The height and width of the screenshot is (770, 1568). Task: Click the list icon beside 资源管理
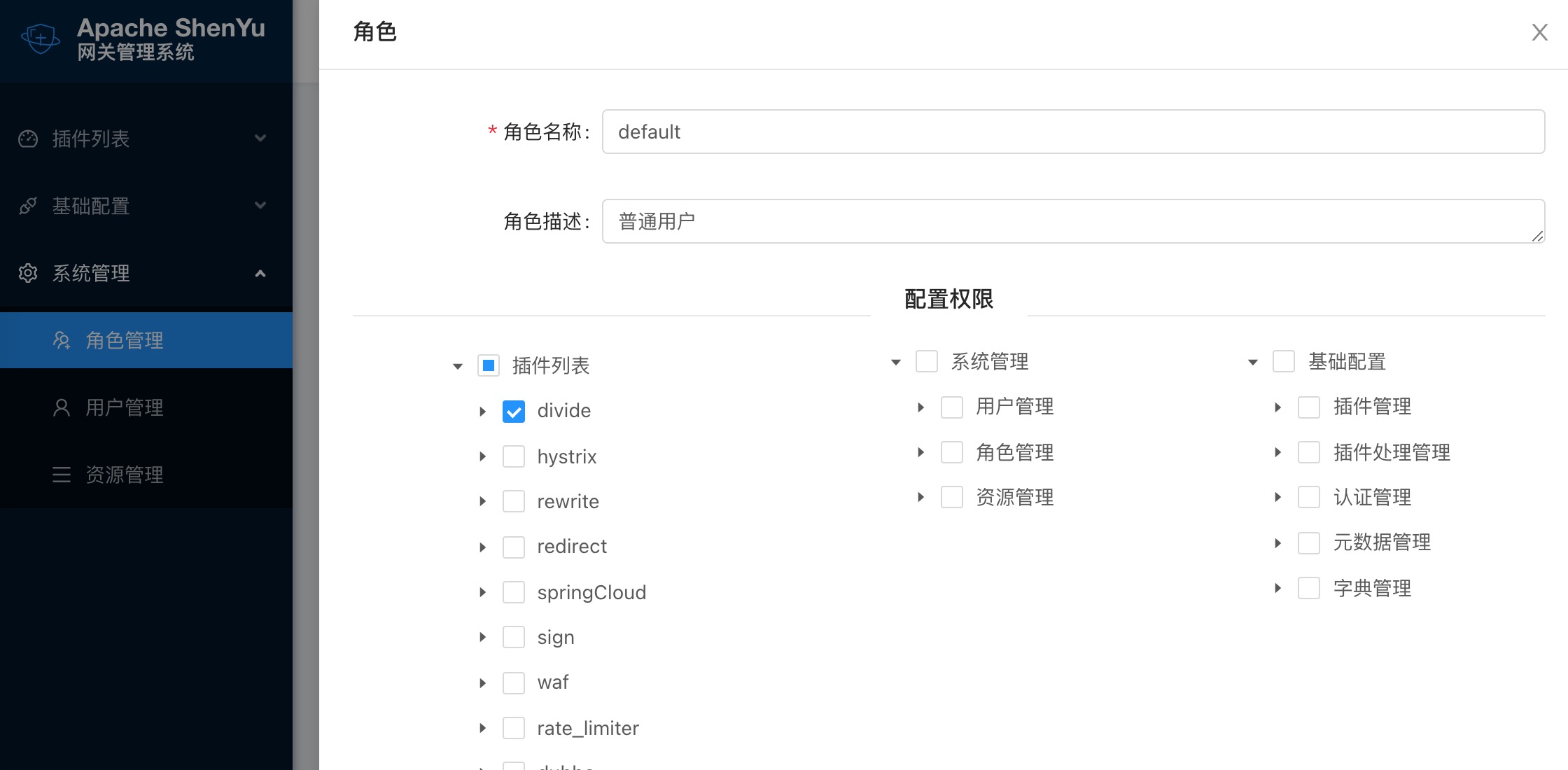tap(62, 475)
